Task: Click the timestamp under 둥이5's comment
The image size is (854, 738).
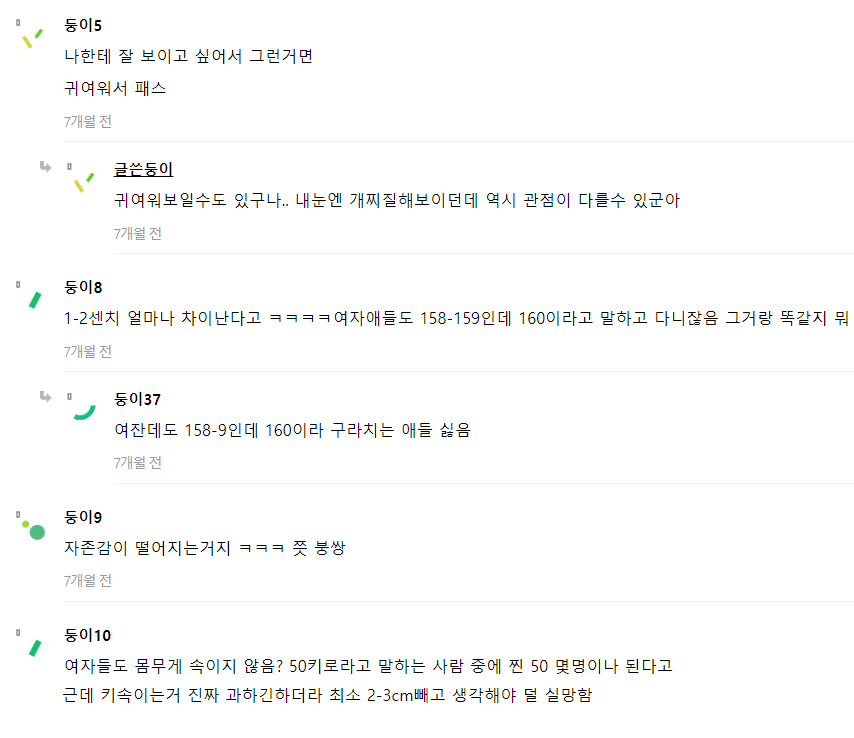Action: 87,121
